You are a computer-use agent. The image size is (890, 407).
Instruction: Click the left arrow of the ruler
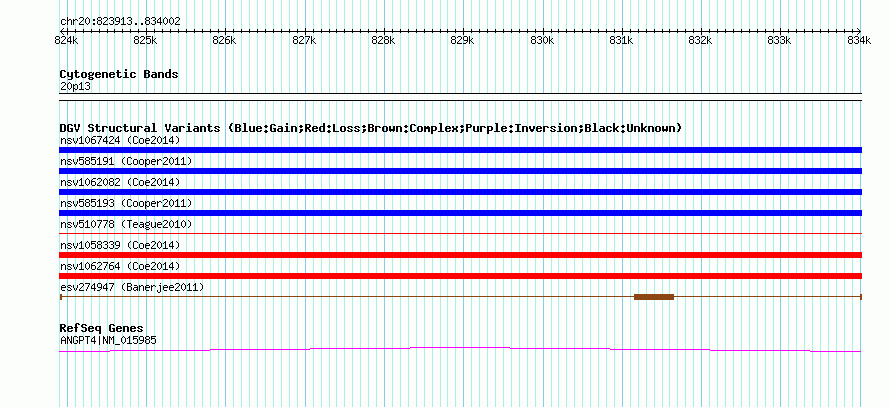click(x=62, y=31)
